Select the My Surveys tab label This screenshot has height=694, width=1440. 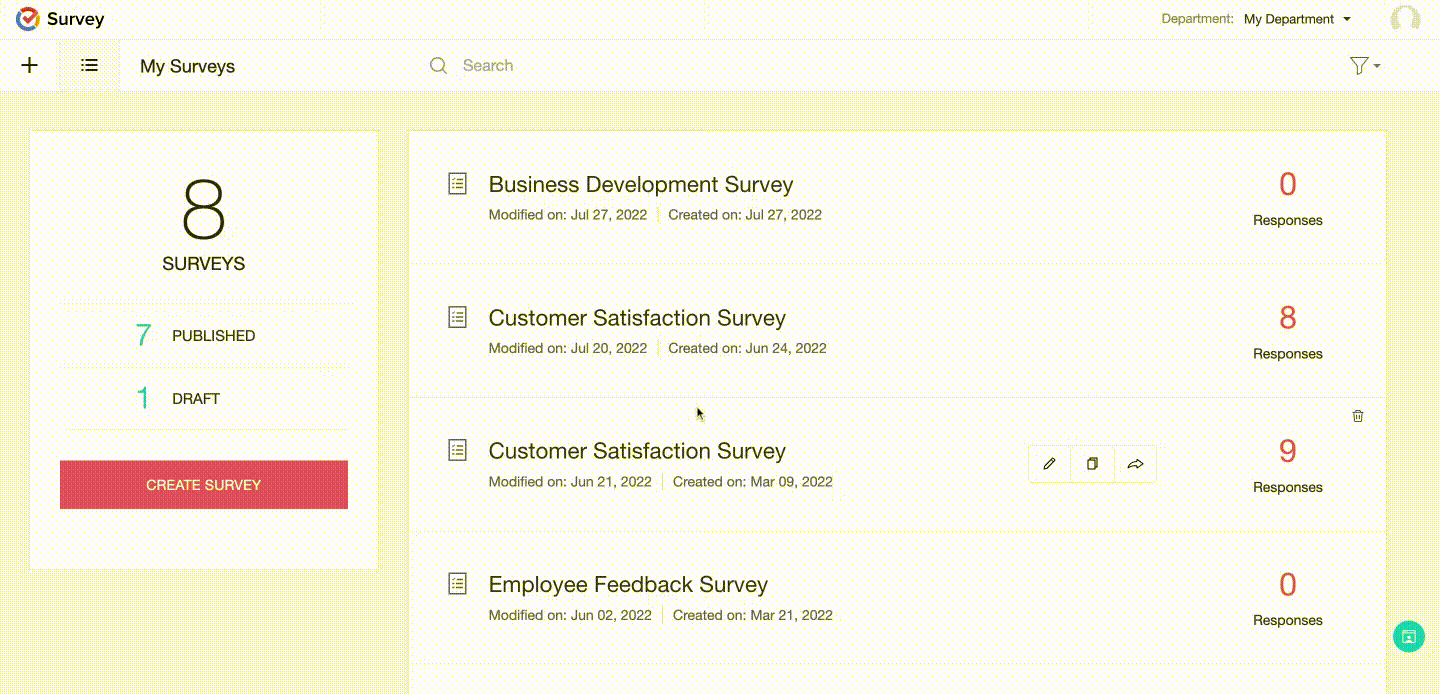point(187,67)
